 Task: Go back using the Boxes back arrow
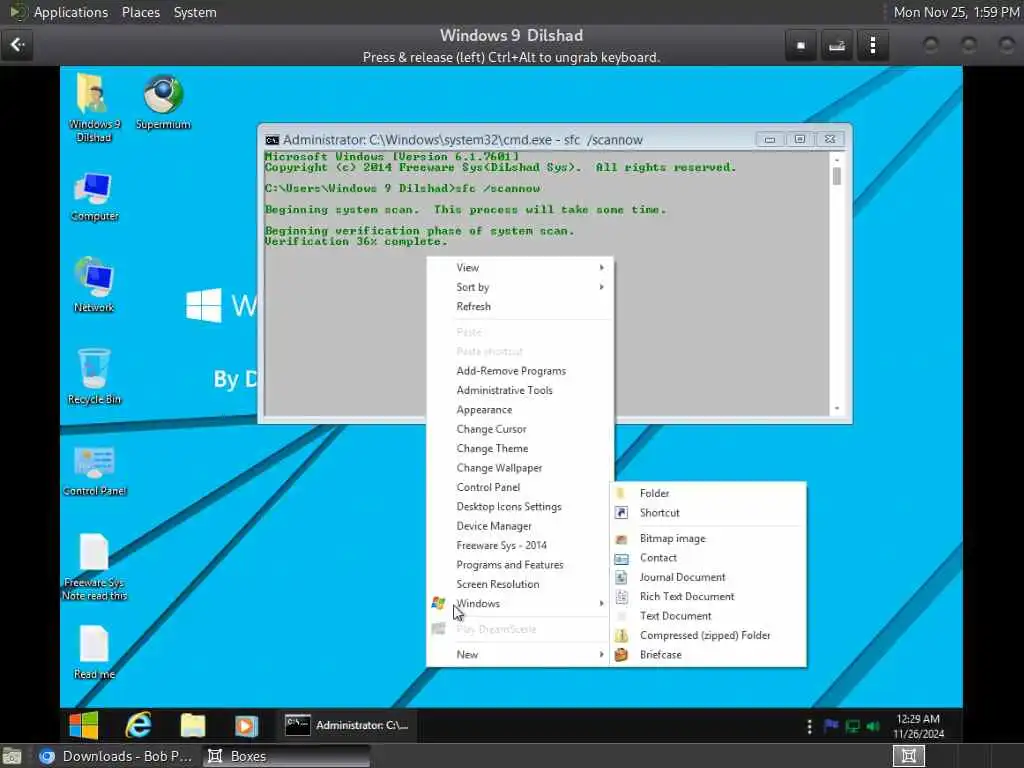pyautogui.click(x=17, y=45)
